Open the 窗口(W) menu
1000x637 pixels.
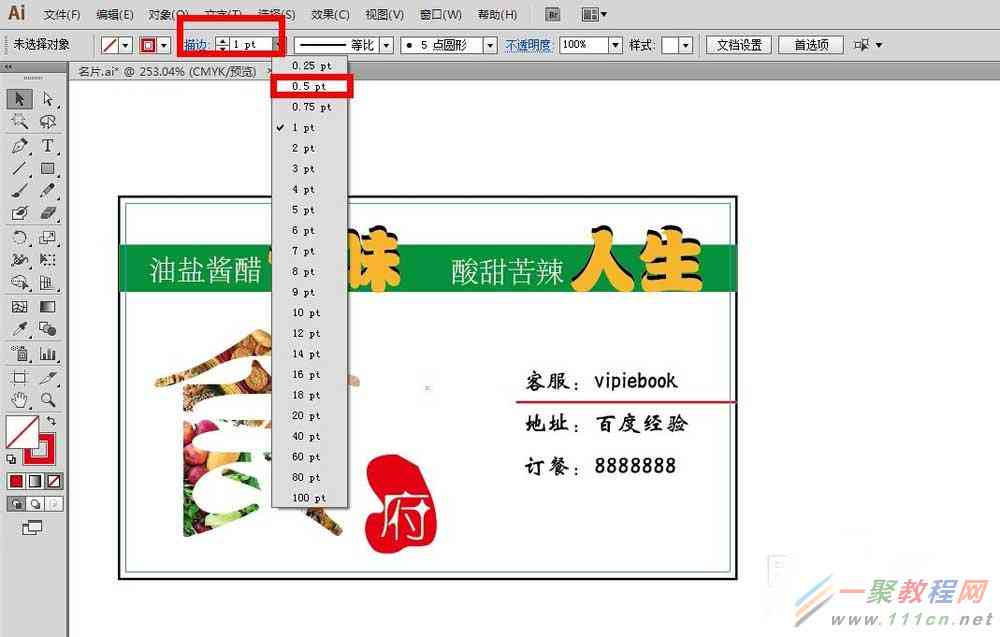point(441,14)
